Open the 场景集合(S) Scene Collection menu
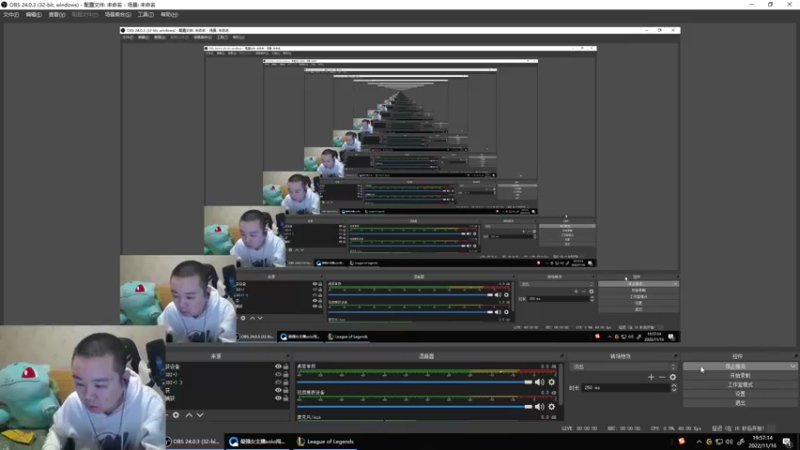Screen dimensions: 800x450 118,15
